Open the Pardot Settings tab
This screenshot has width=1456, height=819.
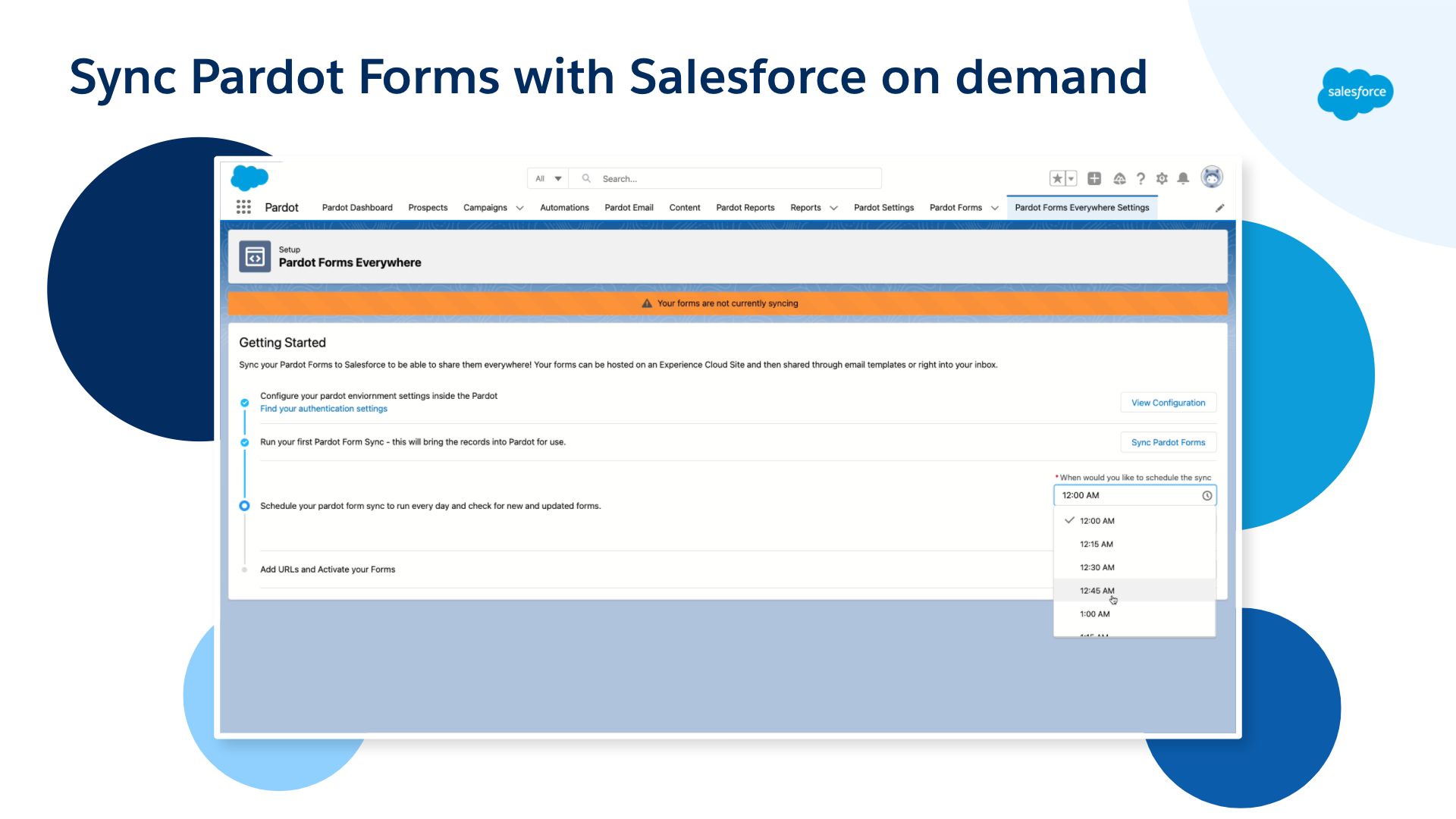coord(883,208)
